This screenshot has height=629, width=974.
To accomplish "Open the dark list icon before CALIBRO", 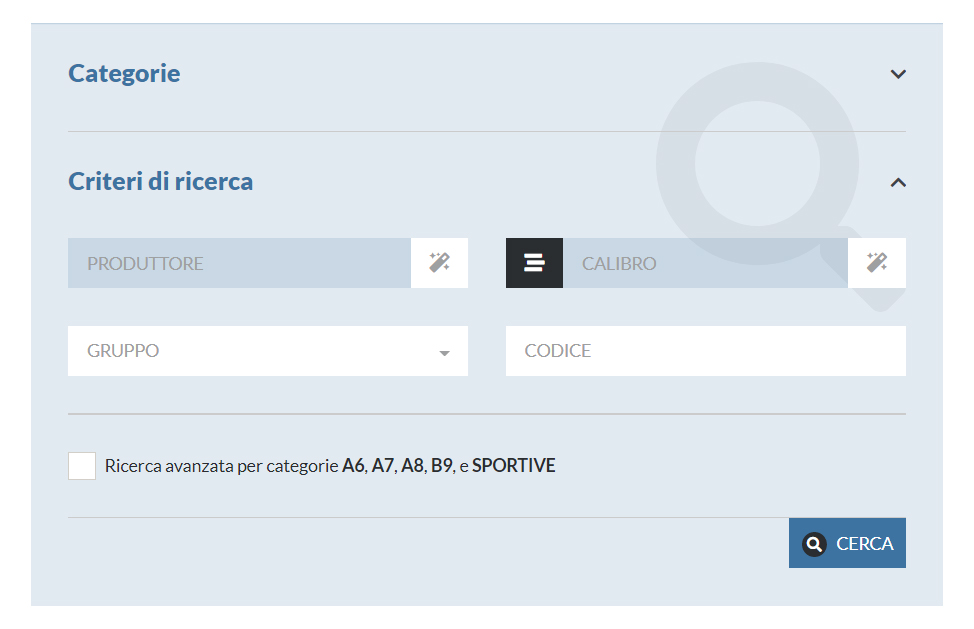I will pos(534,263).
